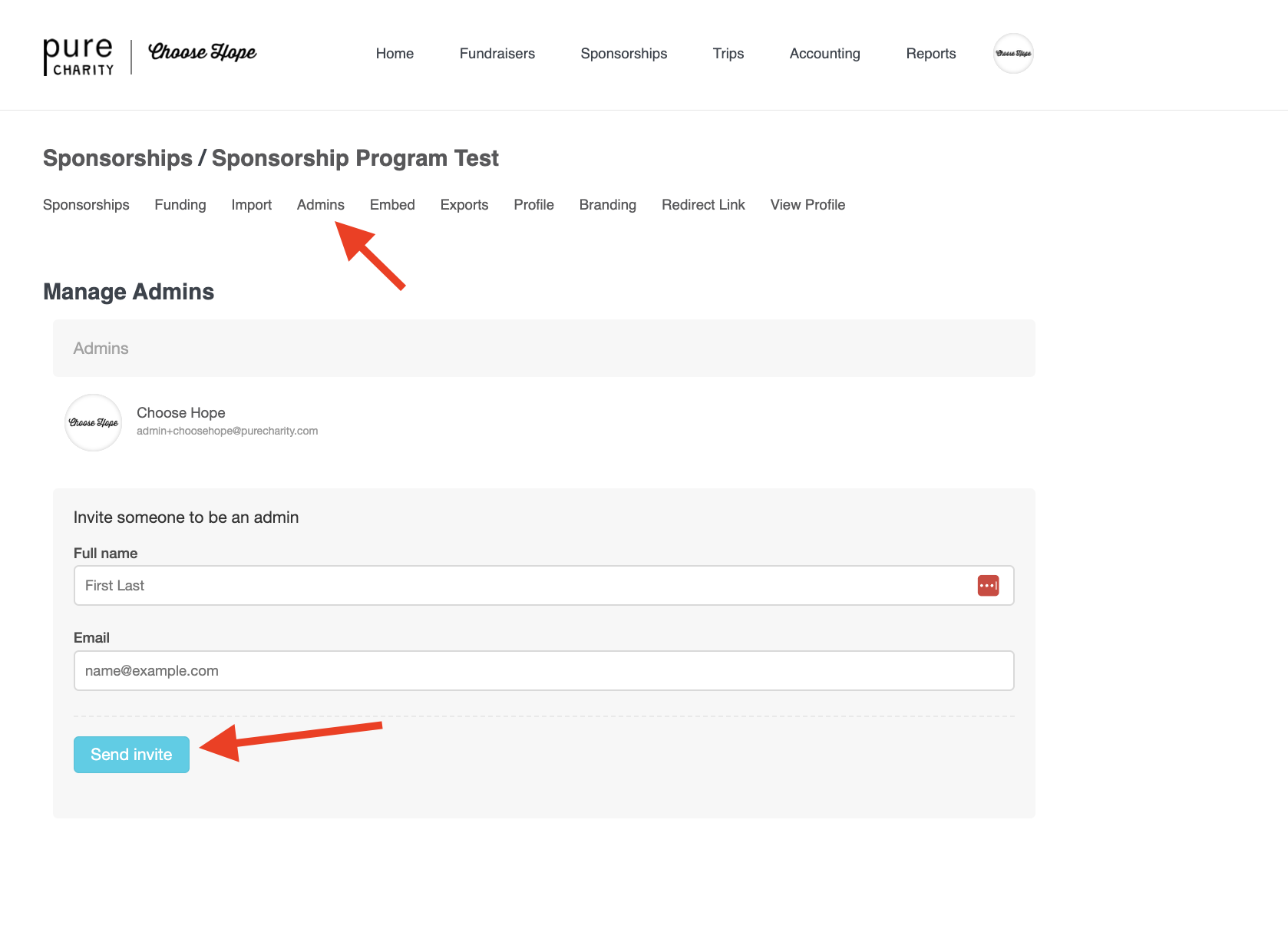The image size is (1288, 929).
Task: Click the View Profile link
Action: [807, 205]
